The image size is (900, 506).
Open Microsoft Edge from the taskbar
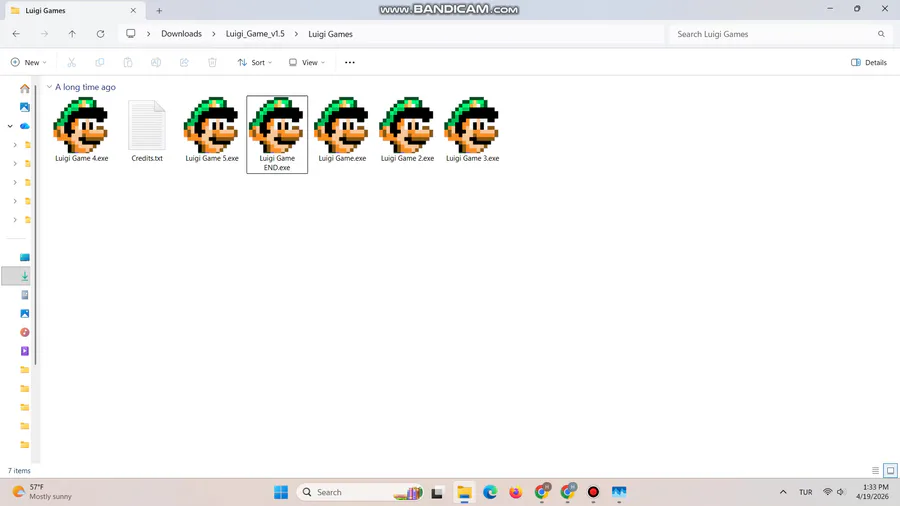pyautogui.click(x=490, y=492)
